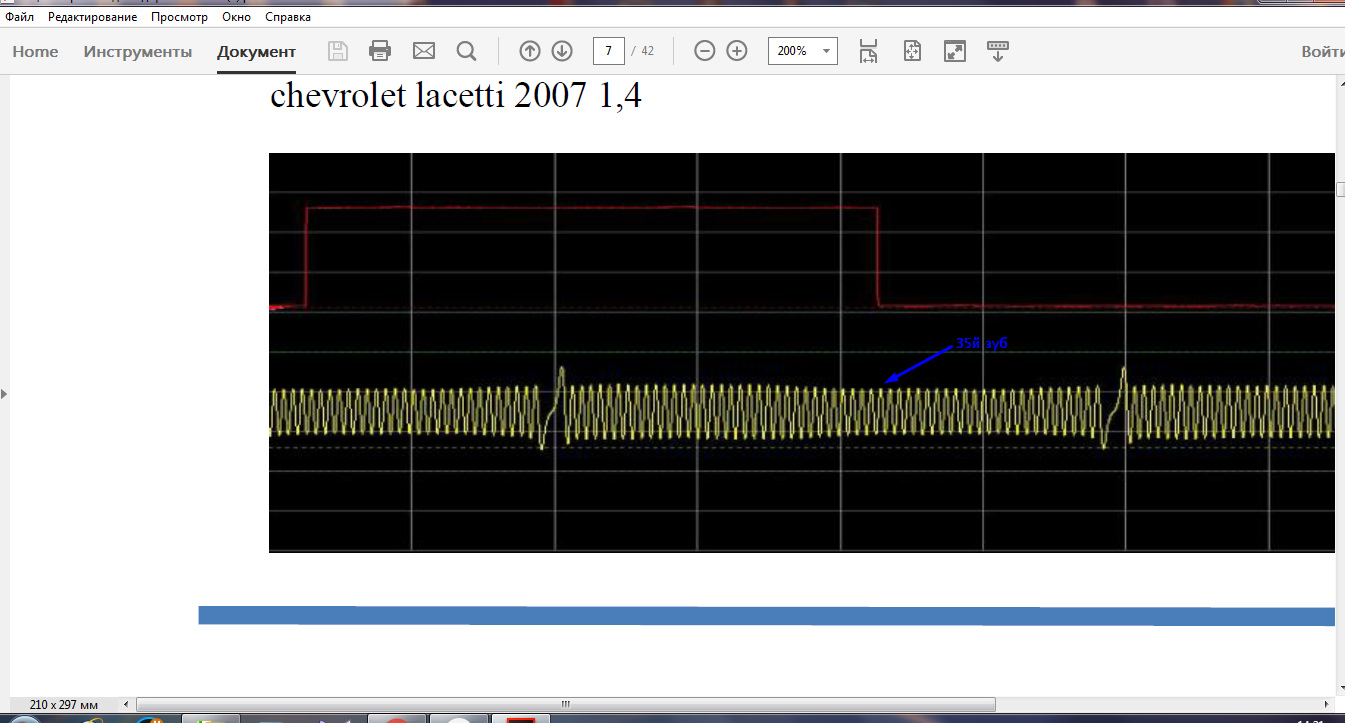This screenshot has height=723, width=1345.
Task: Expand the left navigation pane arrow
Action: coord(4,394)
